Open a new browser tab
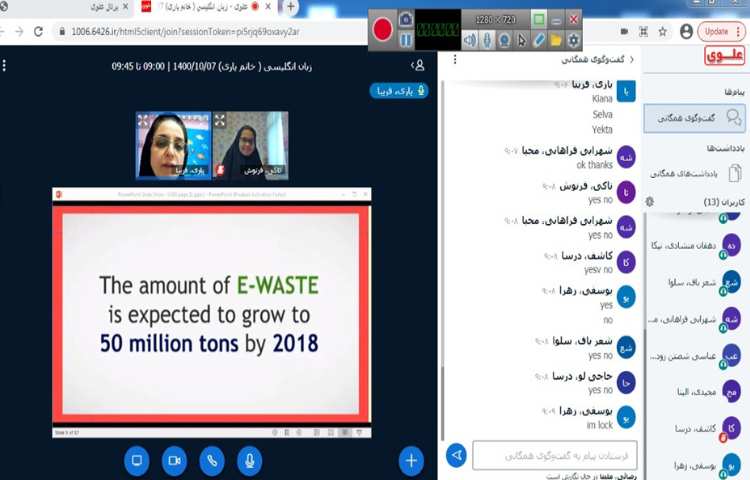750x480 pixels. 290,7
